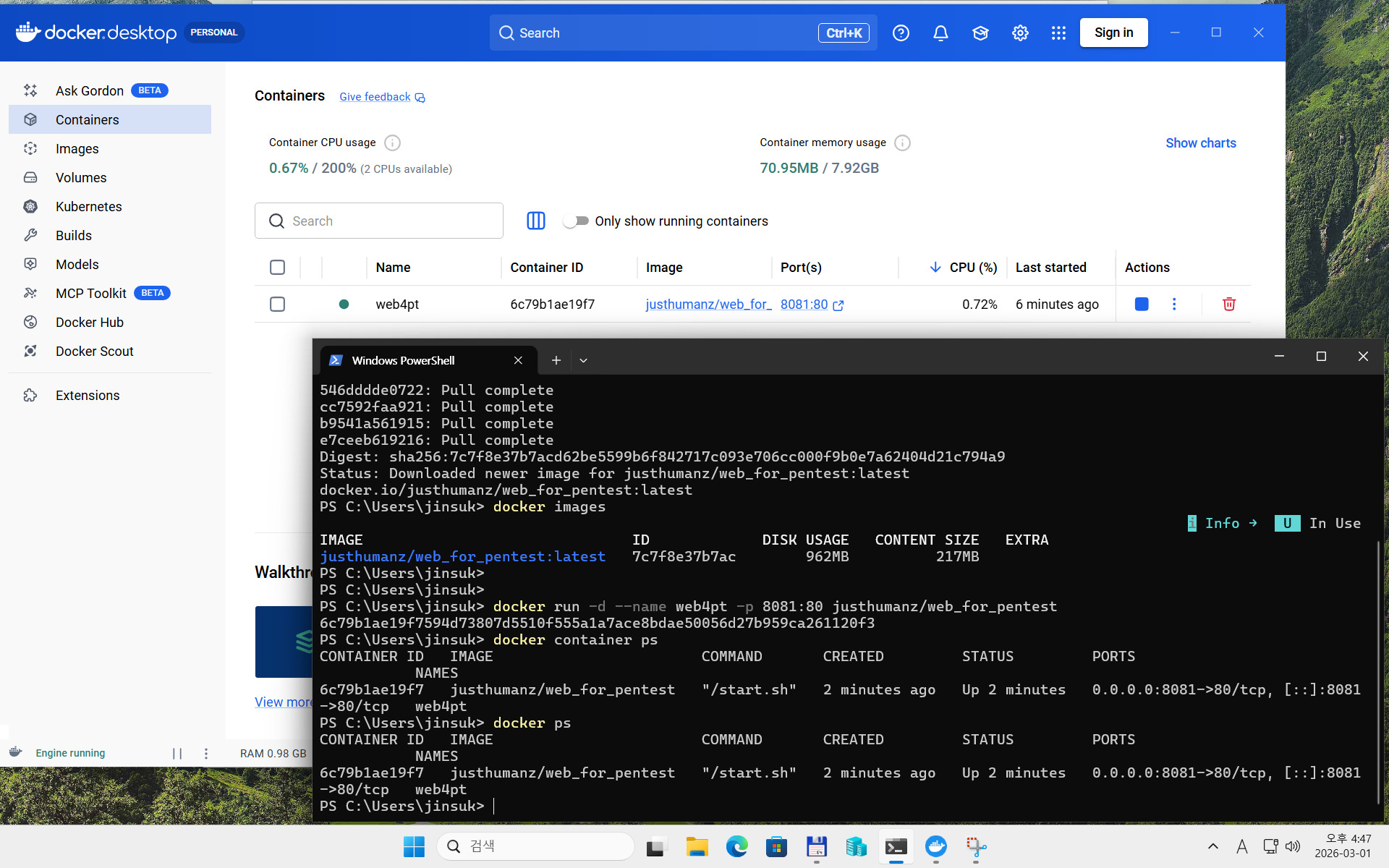Image resolution: width=1389 pixels, height=868 pixels.
Task: Open the Builds section
Action: pos(110,235)
